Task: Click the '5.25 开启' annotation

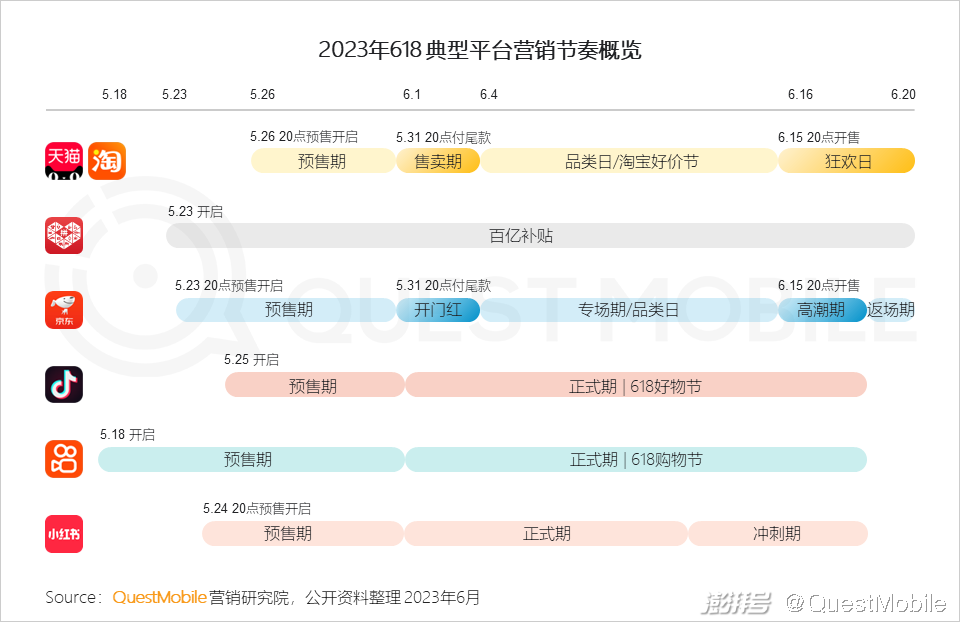Action: click(251, 359)
